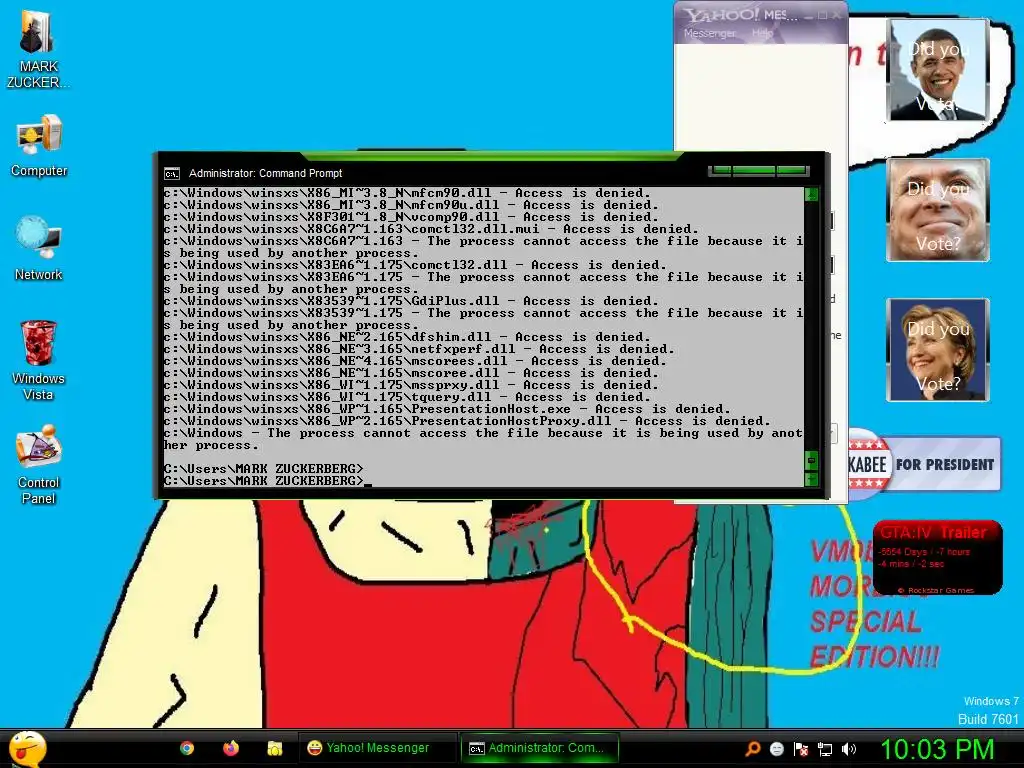Viewport: 1024px width, 768px height.
Task: Click the smiley-face Start button
Action: point(27,749)
